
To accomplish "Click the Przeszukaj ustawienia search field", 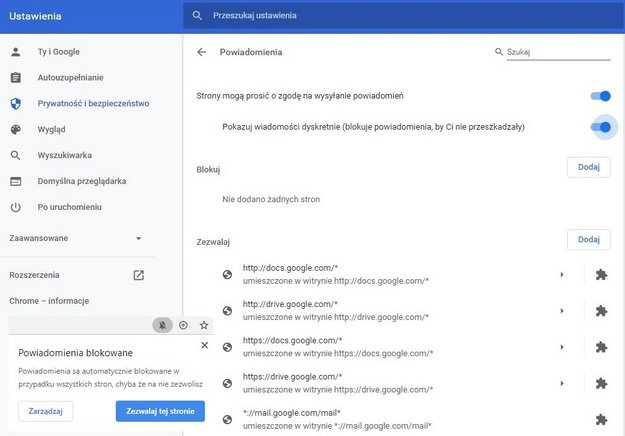I will 400,16.
